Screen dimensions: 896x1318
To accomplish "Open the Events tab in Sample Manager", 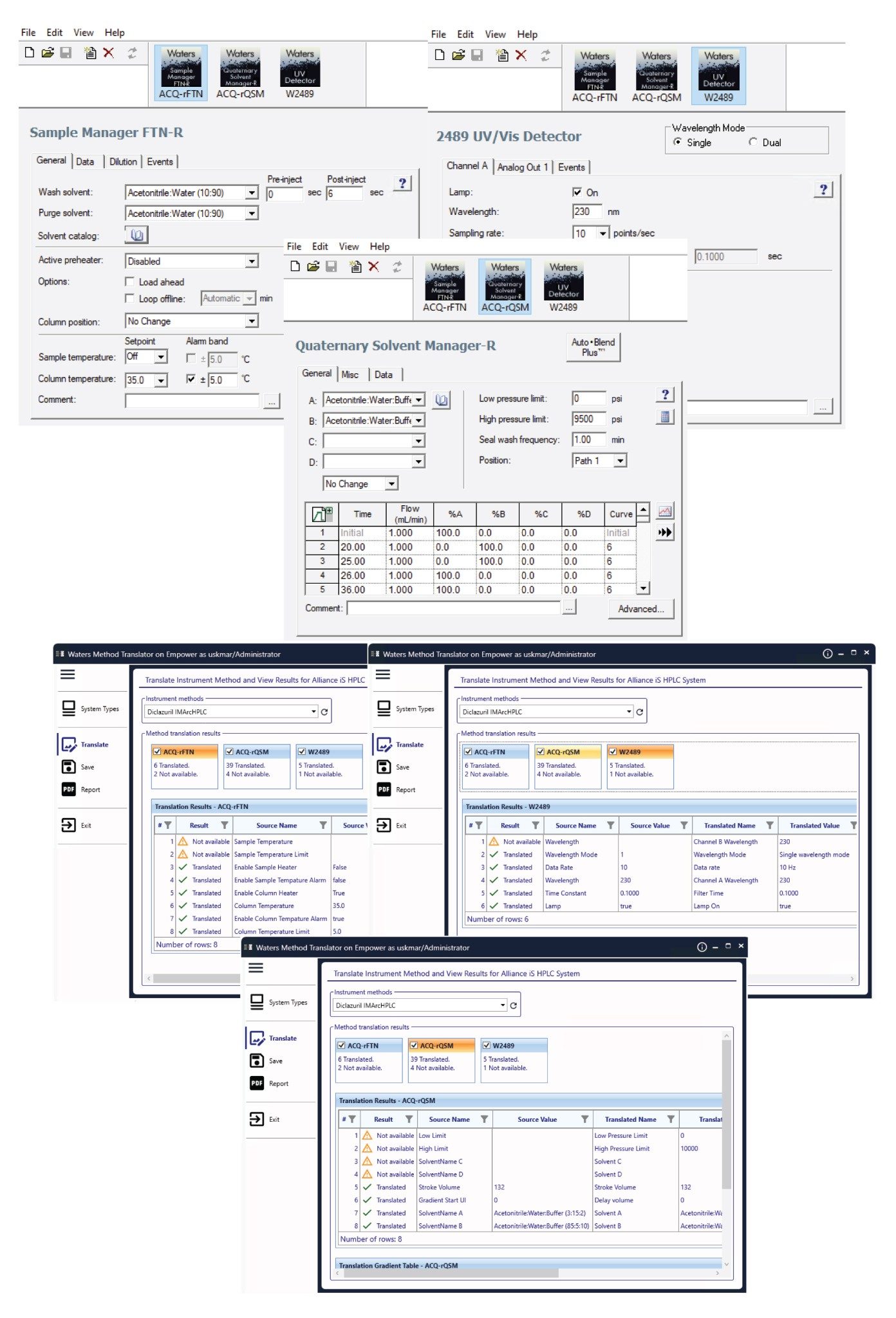I will point(160,162).
